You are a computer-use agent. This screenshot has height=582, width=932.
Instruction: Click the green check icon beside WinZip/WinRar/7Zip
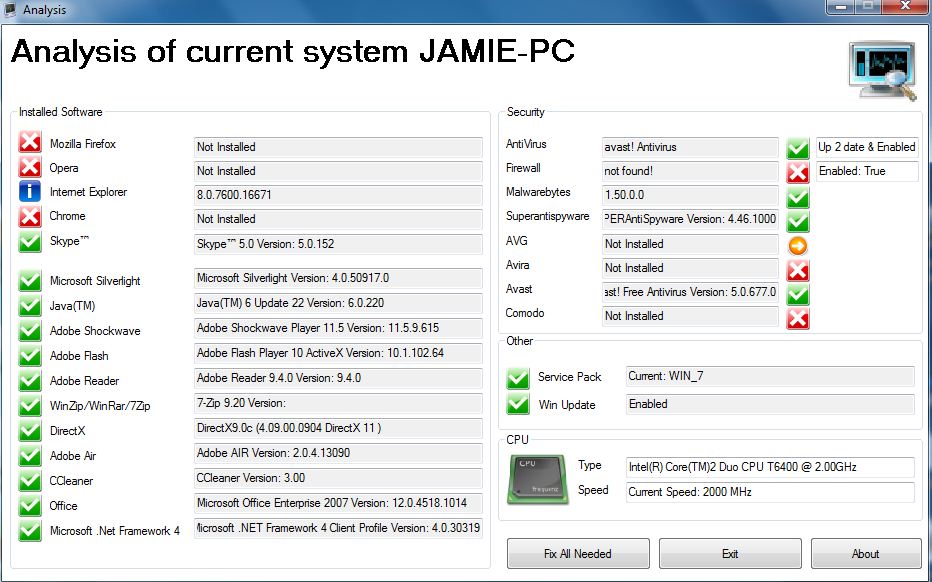(x=30, y=405)
